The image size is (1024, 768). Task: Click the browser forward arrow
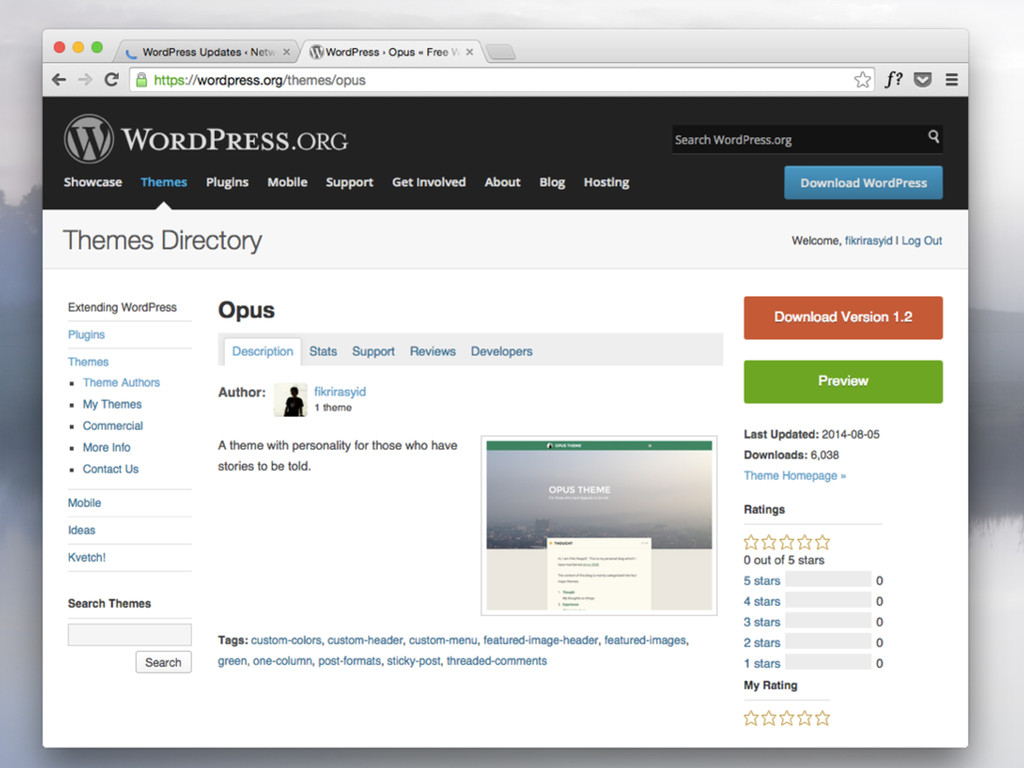tap(86, 80)
